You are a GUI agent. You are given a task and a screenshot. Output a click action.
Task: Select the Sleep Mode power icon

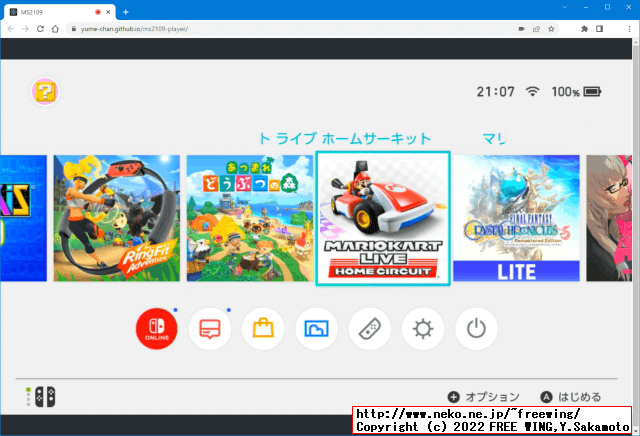click(476, 329)
